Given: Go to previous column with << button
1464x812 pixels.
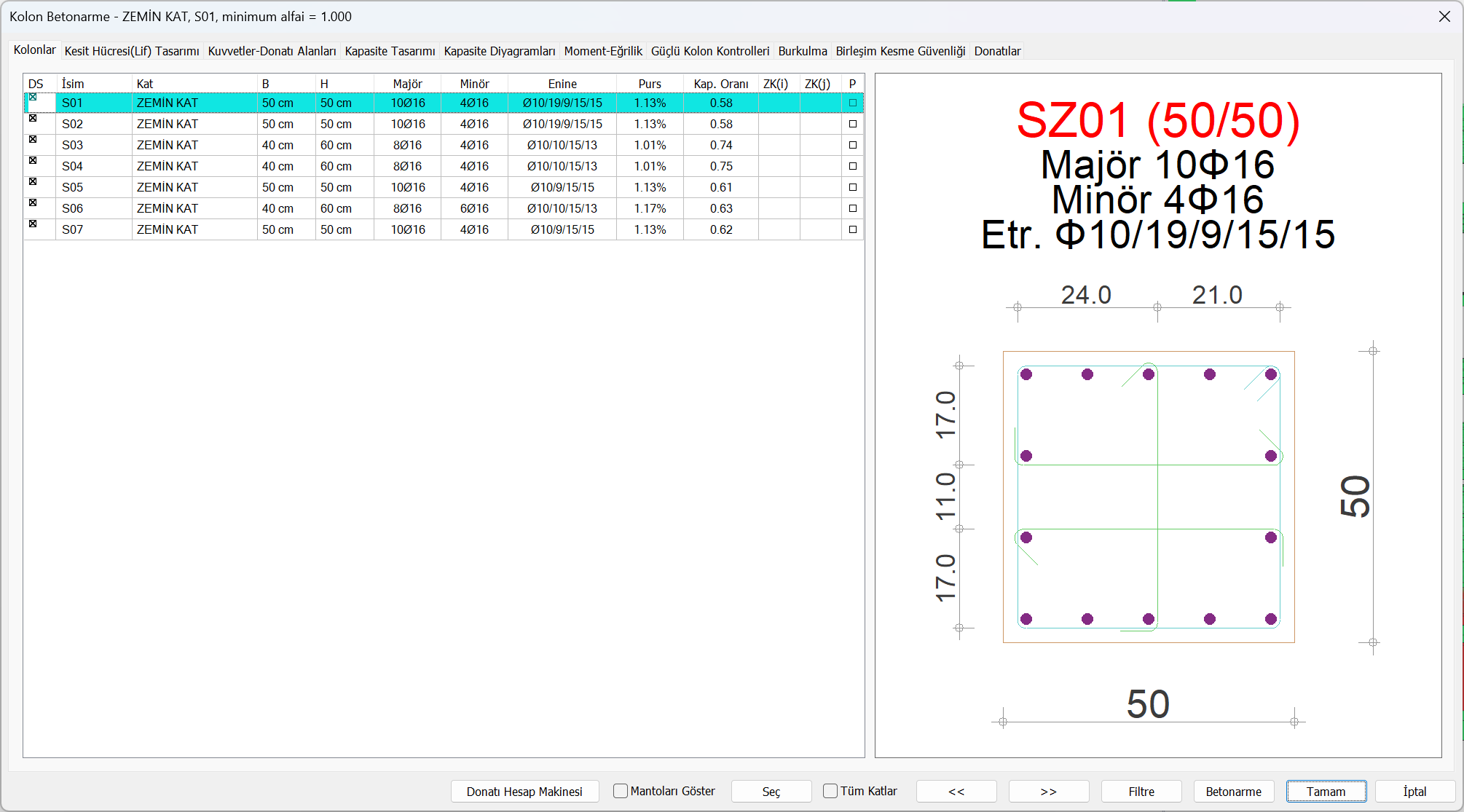Looking at the screenshot, I should coord(956,792).
